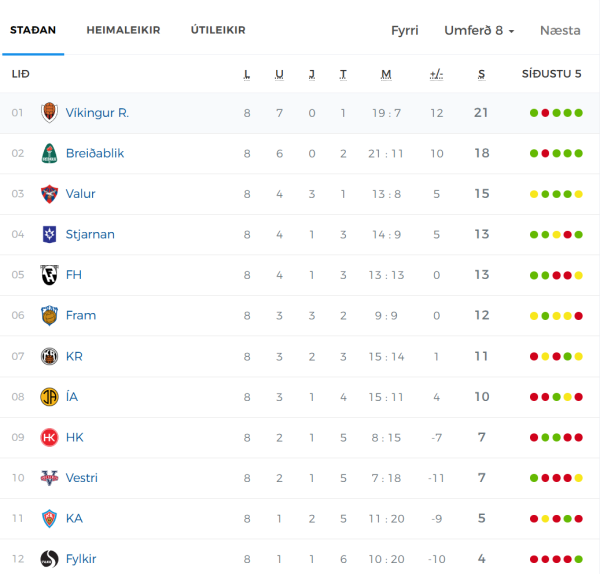600x574 pixels.
Task: Select the Staðan tab
Action: click(x=33, y=30)
